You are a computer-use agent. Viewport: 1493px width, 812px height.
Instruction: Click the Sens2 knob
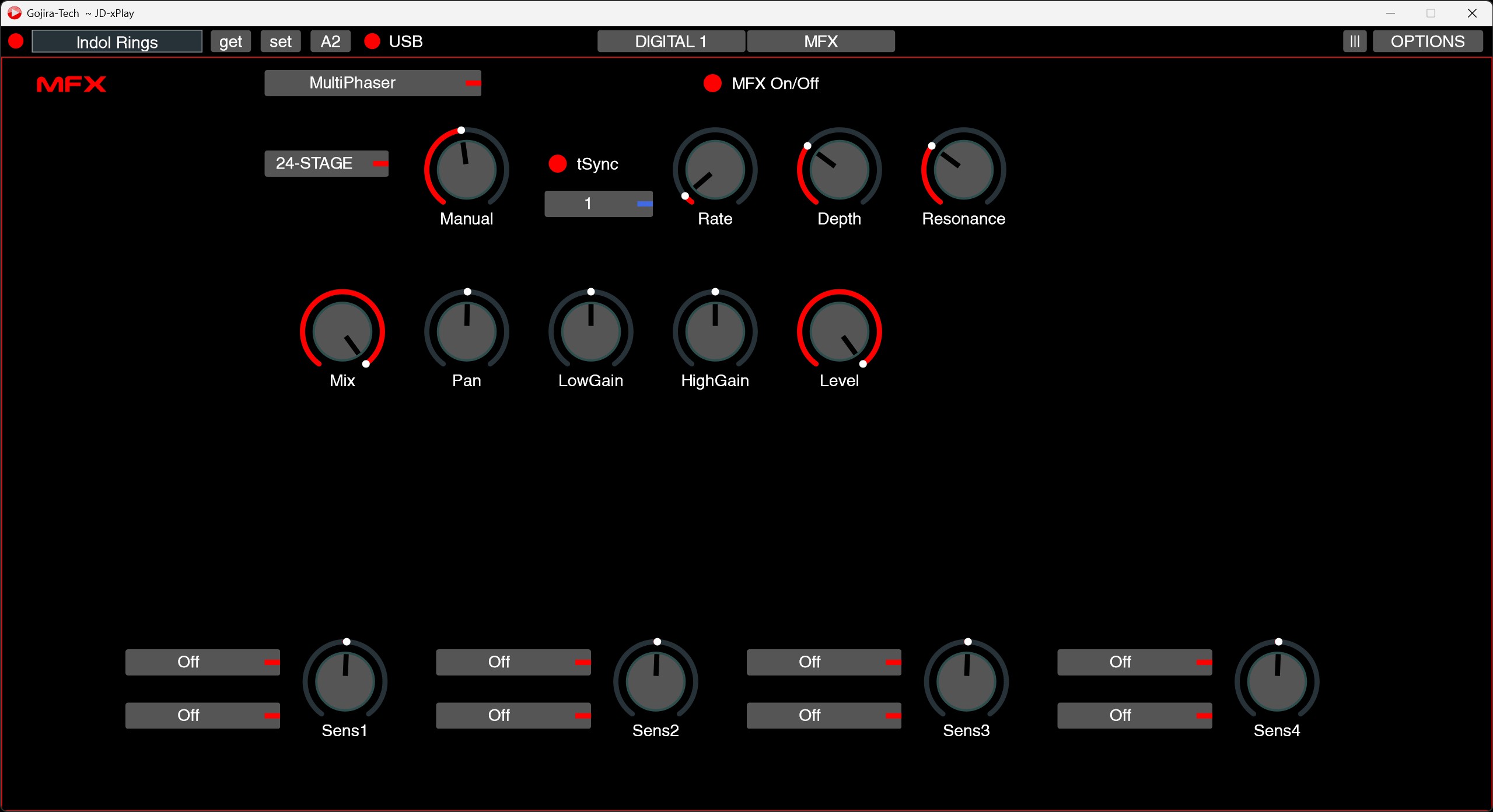tap(656, 681)
